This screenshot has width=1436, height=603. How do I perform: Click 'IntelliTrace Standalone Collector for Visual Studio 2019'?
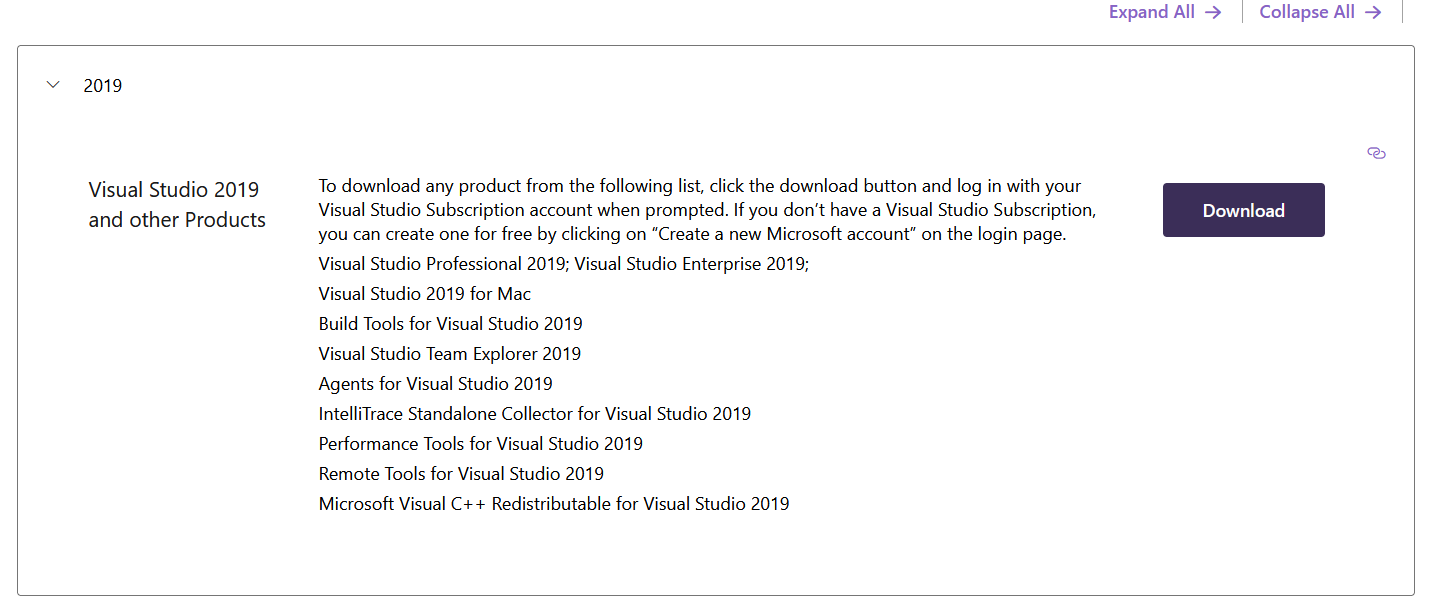click(535, 414)
